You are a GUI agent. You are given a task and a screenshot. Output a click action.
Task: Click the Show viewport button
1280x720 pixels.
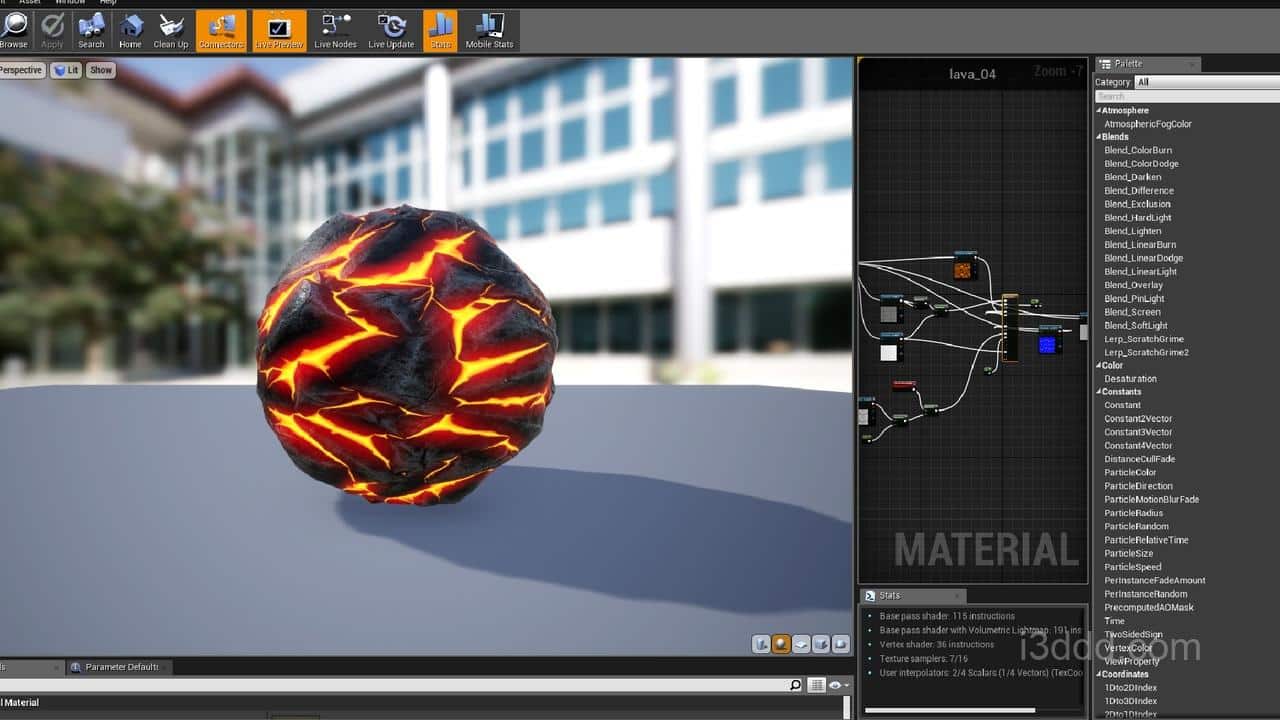pos(101,70)
